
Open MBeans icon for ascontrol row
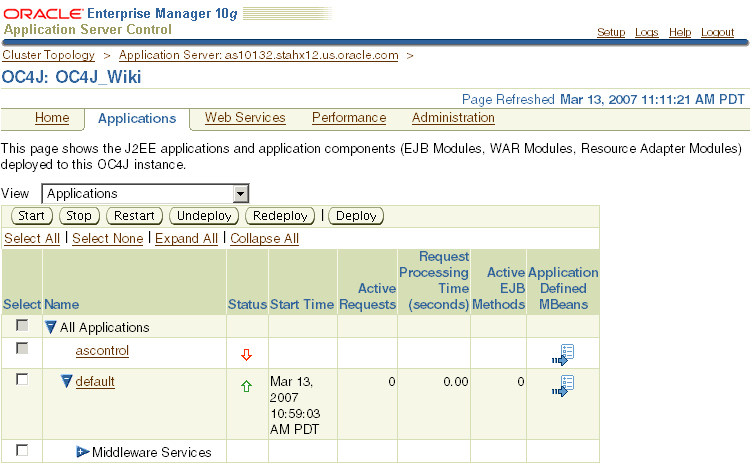pos(562,355)
